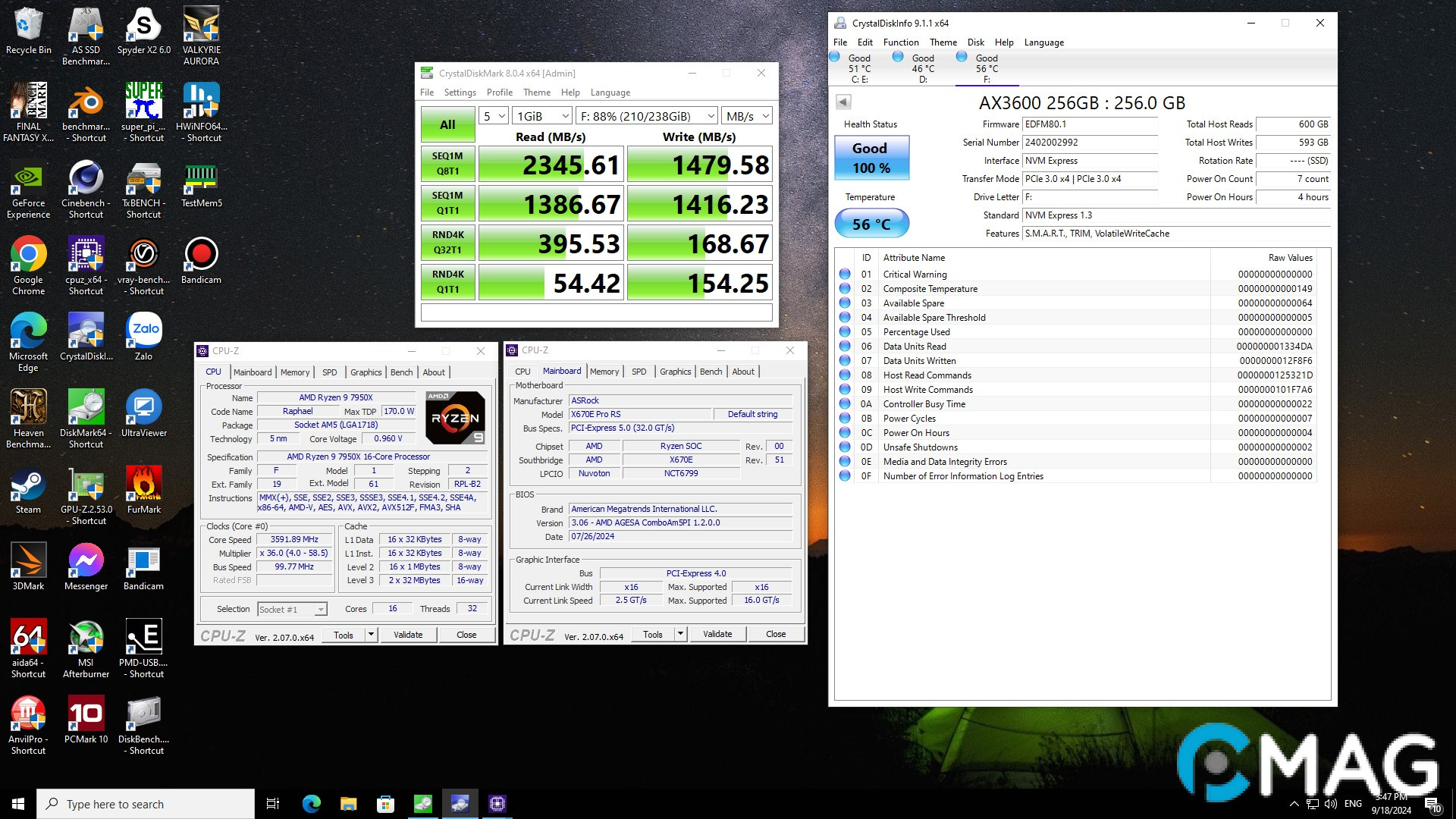Click the Good 100% health status box

871,158
